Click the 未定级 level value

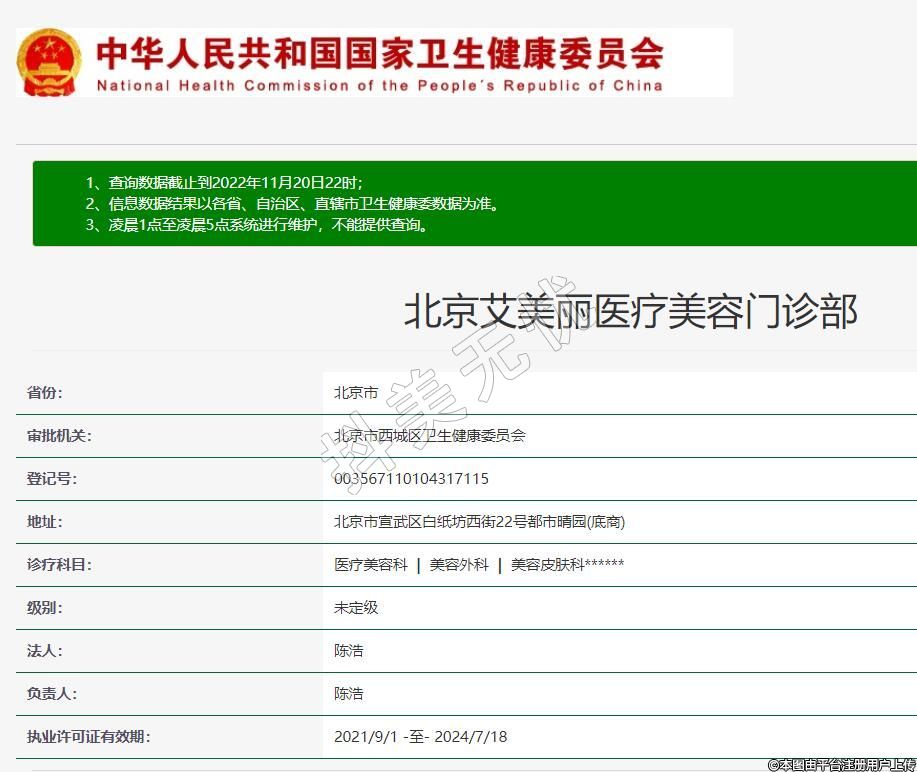click(356, 608)
